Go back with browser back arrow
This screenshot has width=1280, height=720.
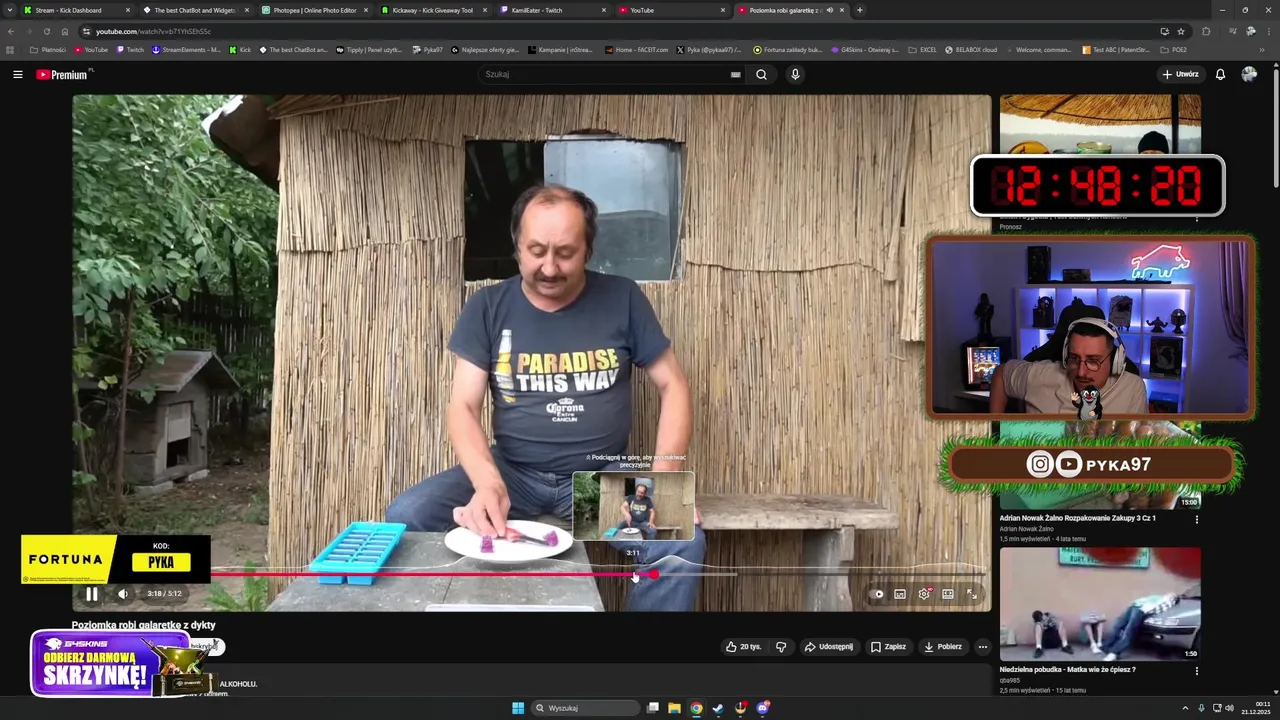[x=11, y=31]
